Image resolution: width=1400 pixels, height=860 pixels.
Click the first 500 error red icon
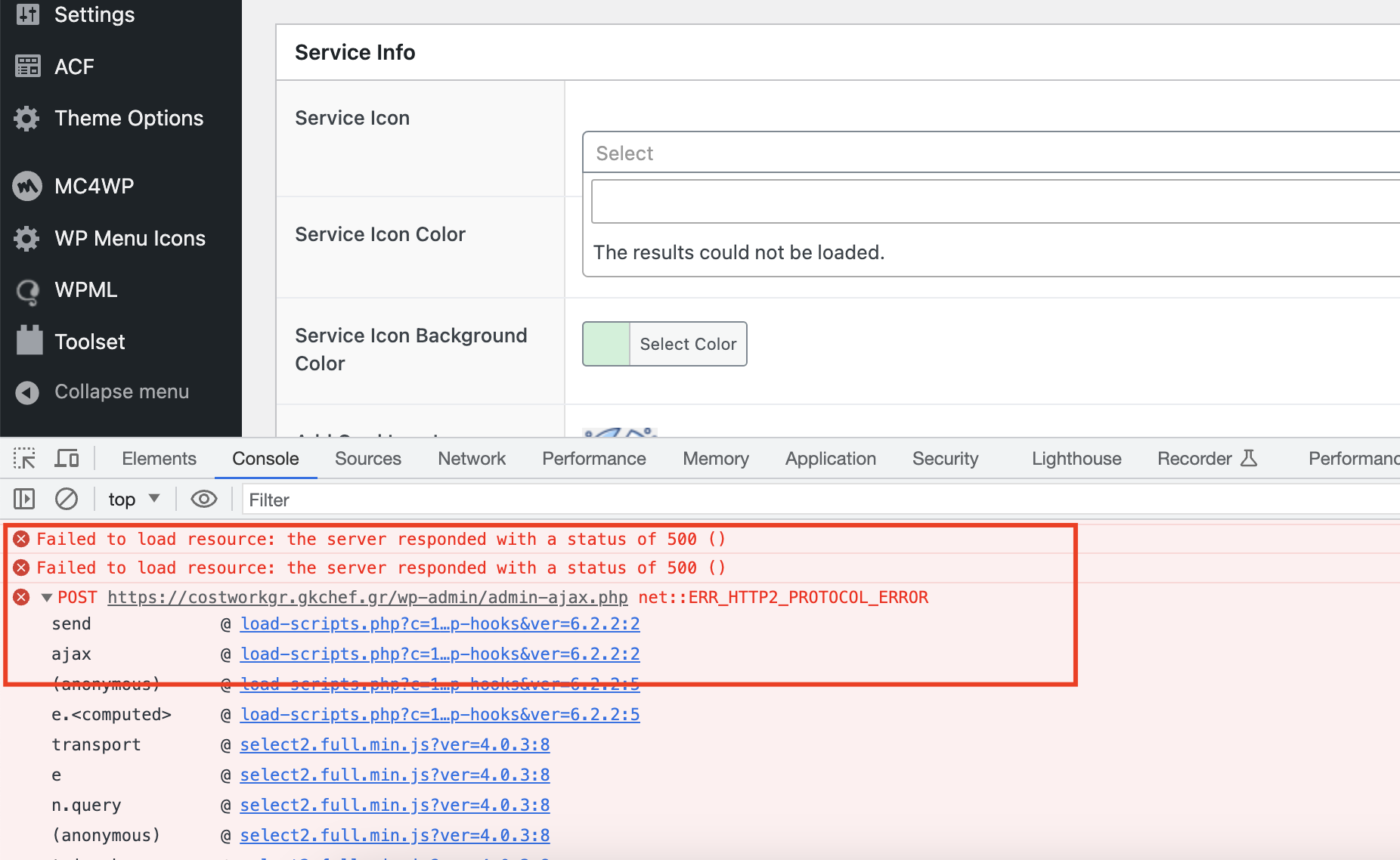21,539
